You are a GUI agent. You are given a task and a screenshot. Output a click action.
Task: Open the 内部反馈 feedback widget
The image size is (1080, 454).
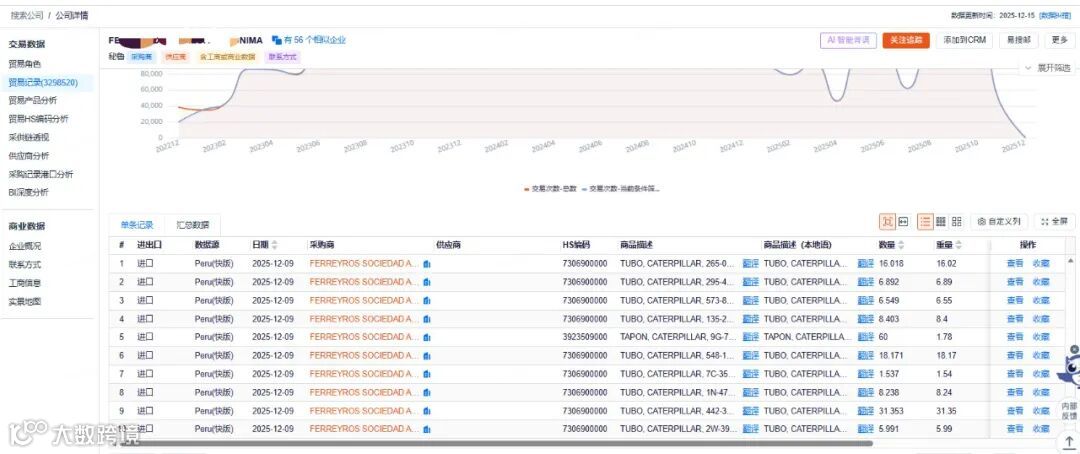(x=1068, y=411)
